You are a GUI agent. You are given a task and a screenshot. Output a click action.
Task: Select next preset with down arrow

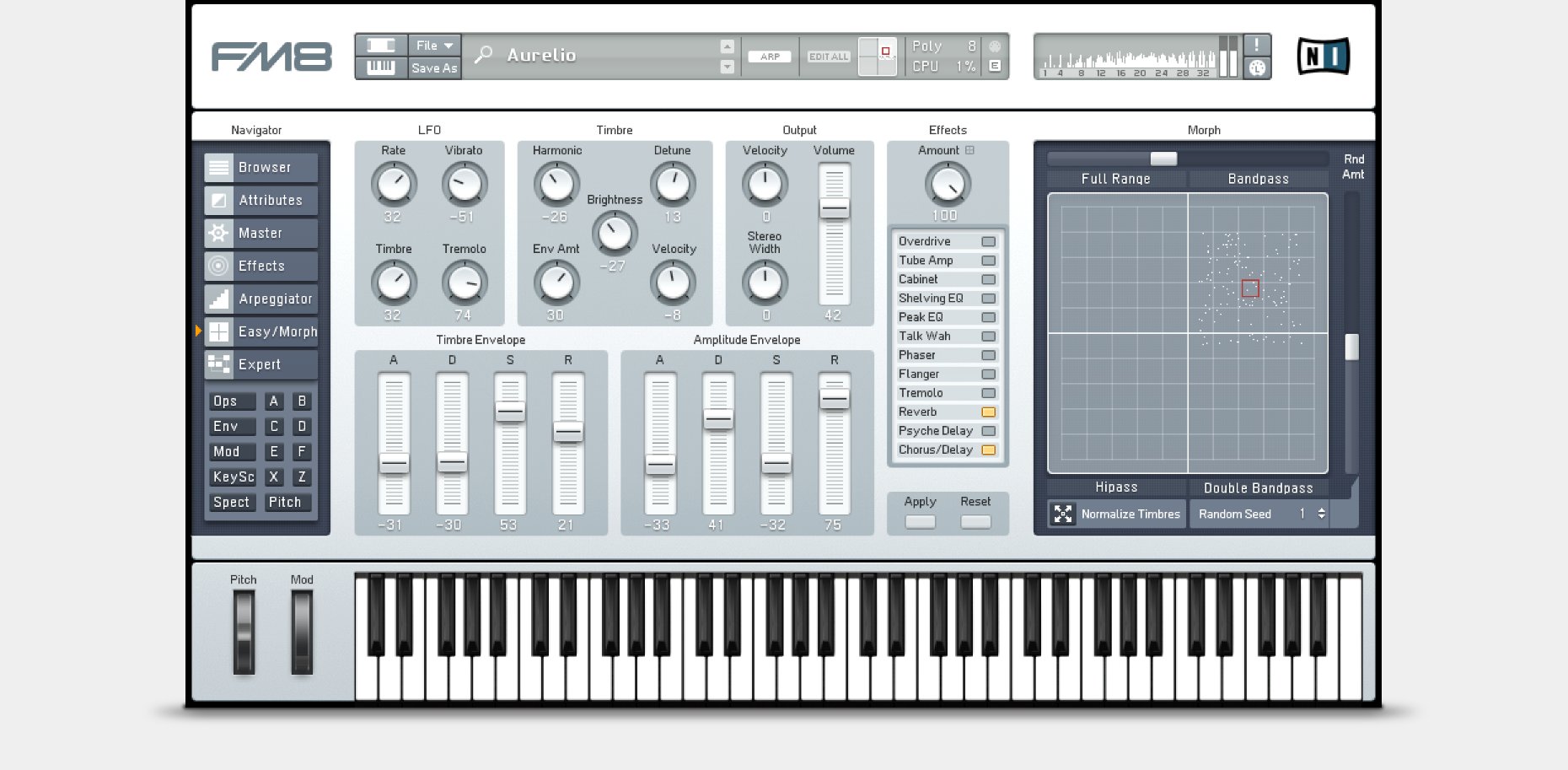727,67
